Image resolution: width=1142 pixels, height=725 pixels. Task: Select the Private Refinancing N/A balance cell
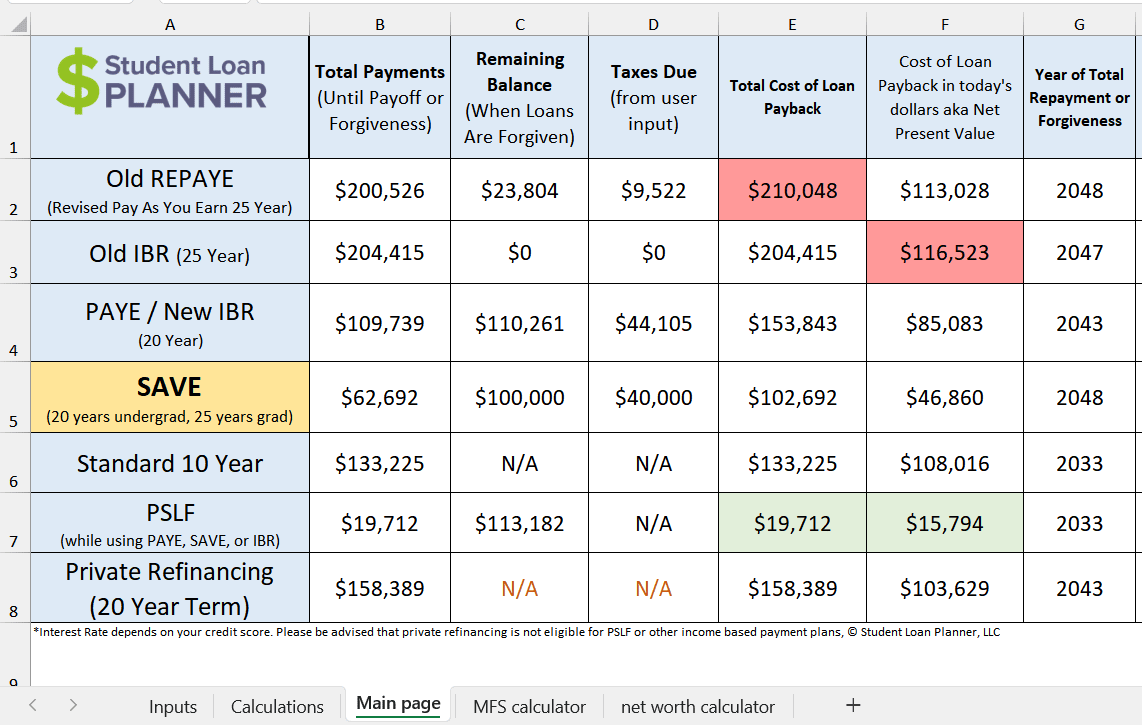(x=519, y=587)
